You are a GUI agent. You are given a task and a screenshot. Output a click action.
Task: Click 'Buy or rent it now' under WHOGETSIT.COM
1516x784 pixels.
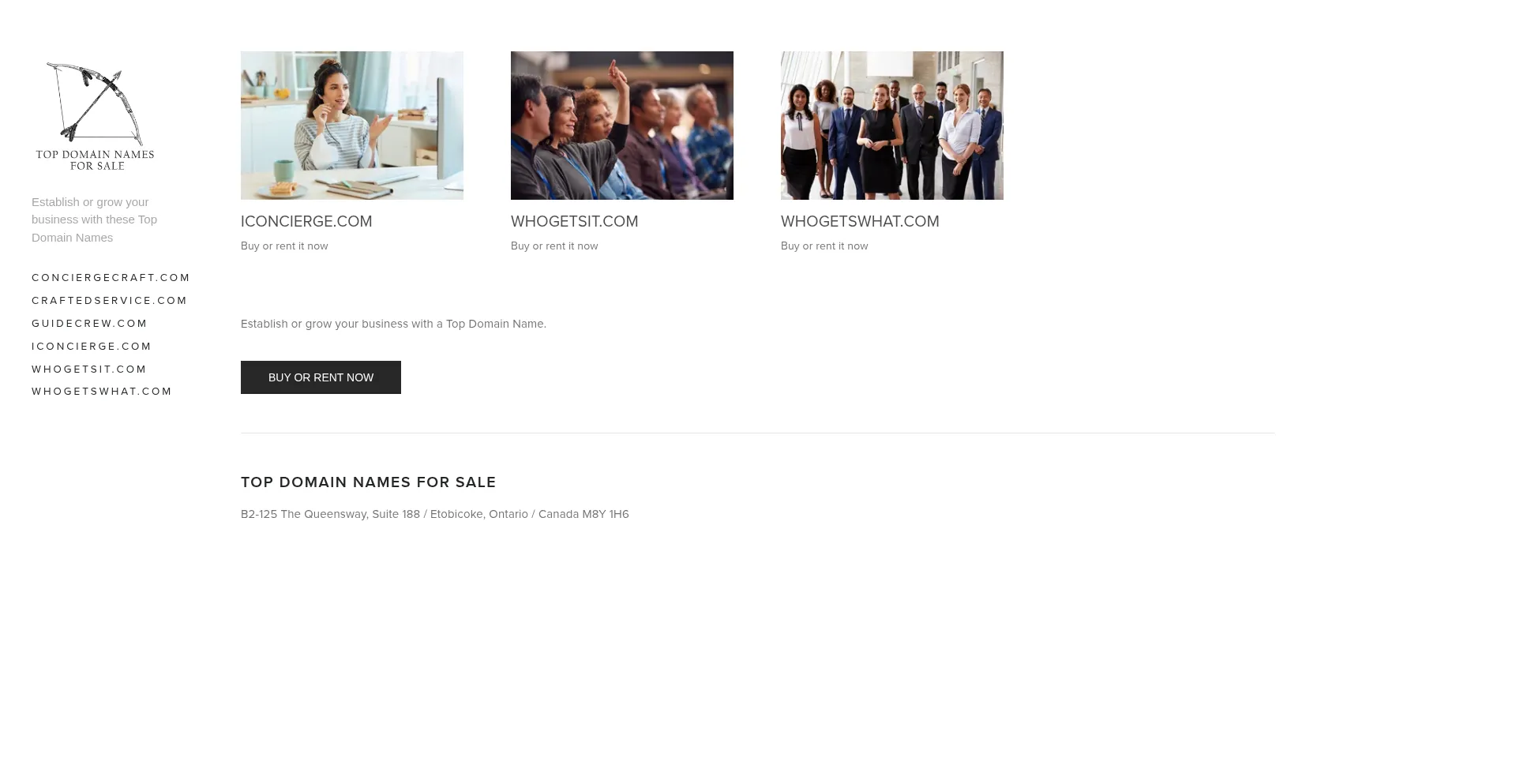coord(554,246)
